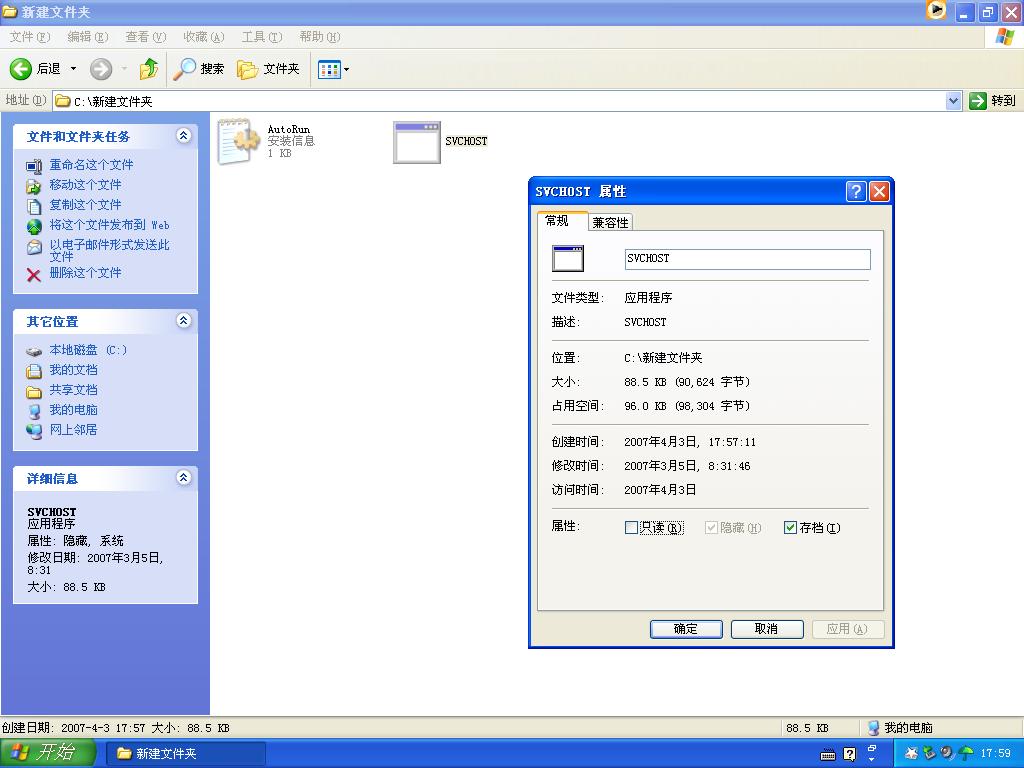Viewport: 1024px width, 768px height.
Task: Open the 编辑 (Edit) menu
Action: click(x=88, y=37)
